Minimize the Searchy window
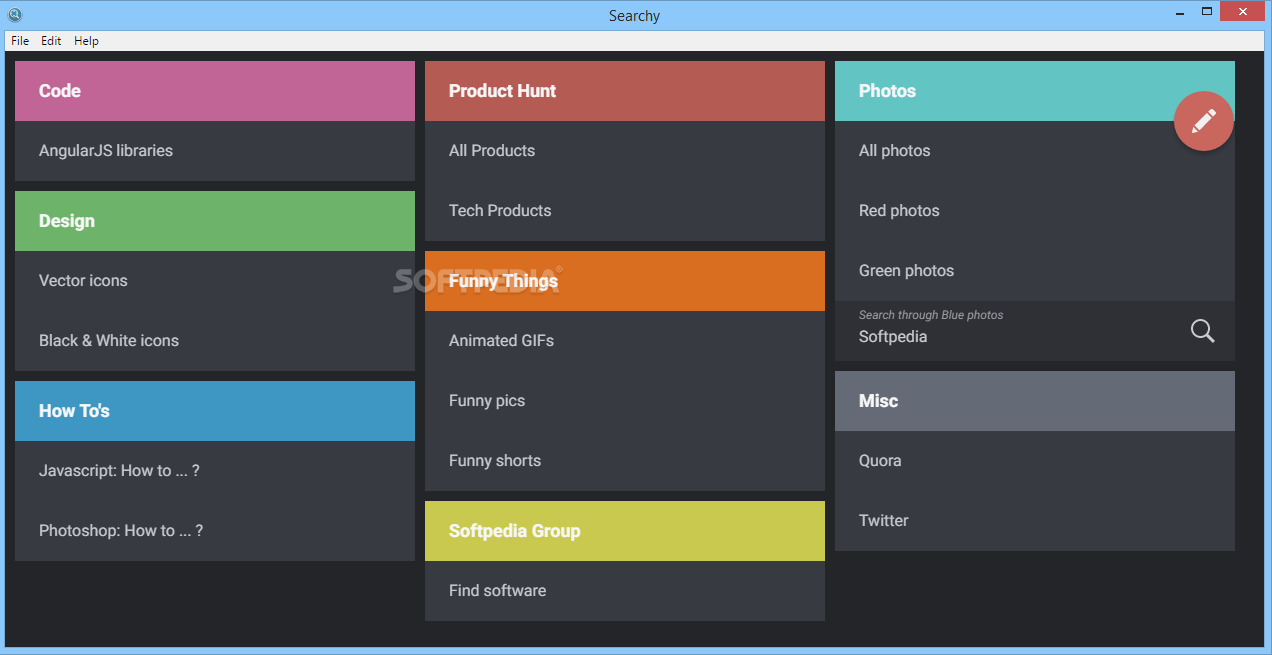 click(1180, 12)
